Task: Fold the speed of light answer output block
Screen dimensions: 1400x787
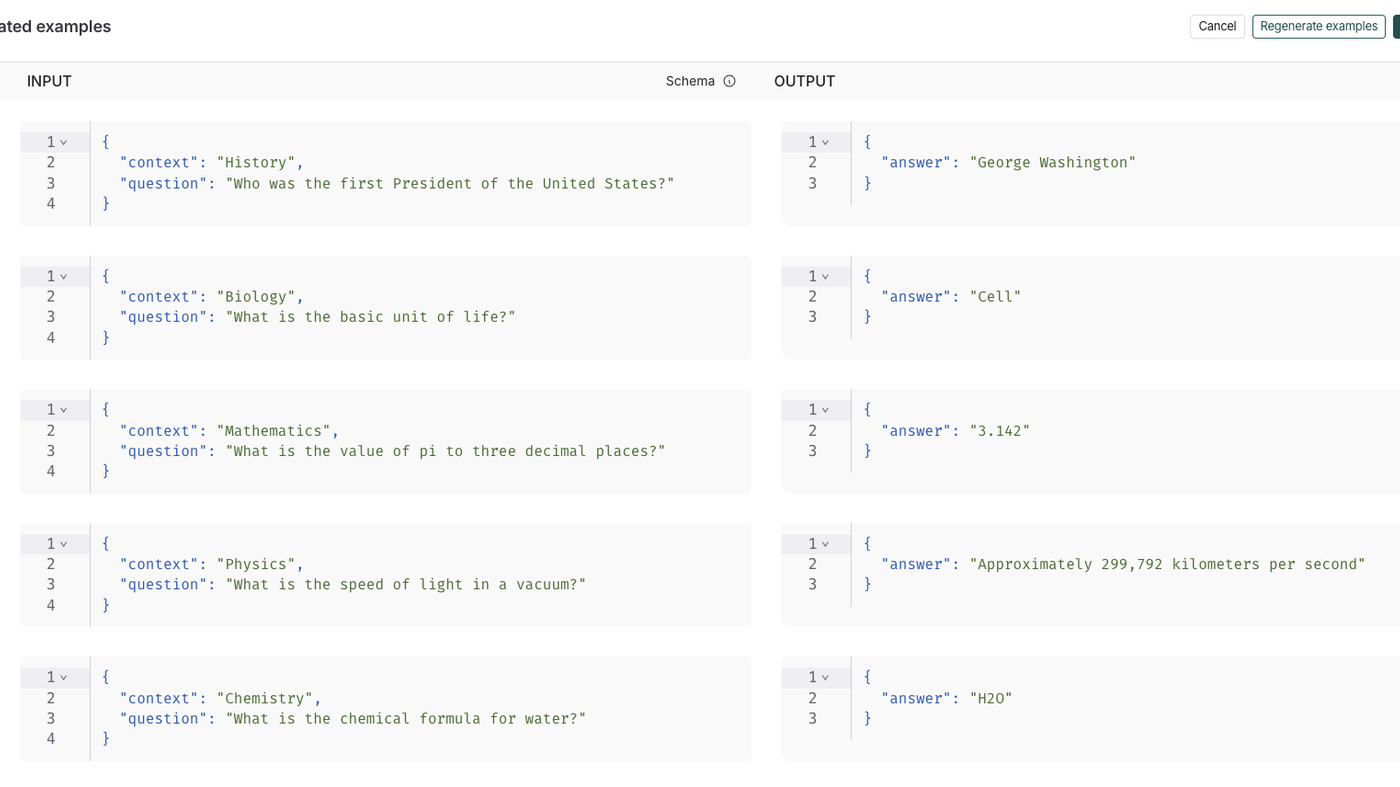Action: click(825, 544)
